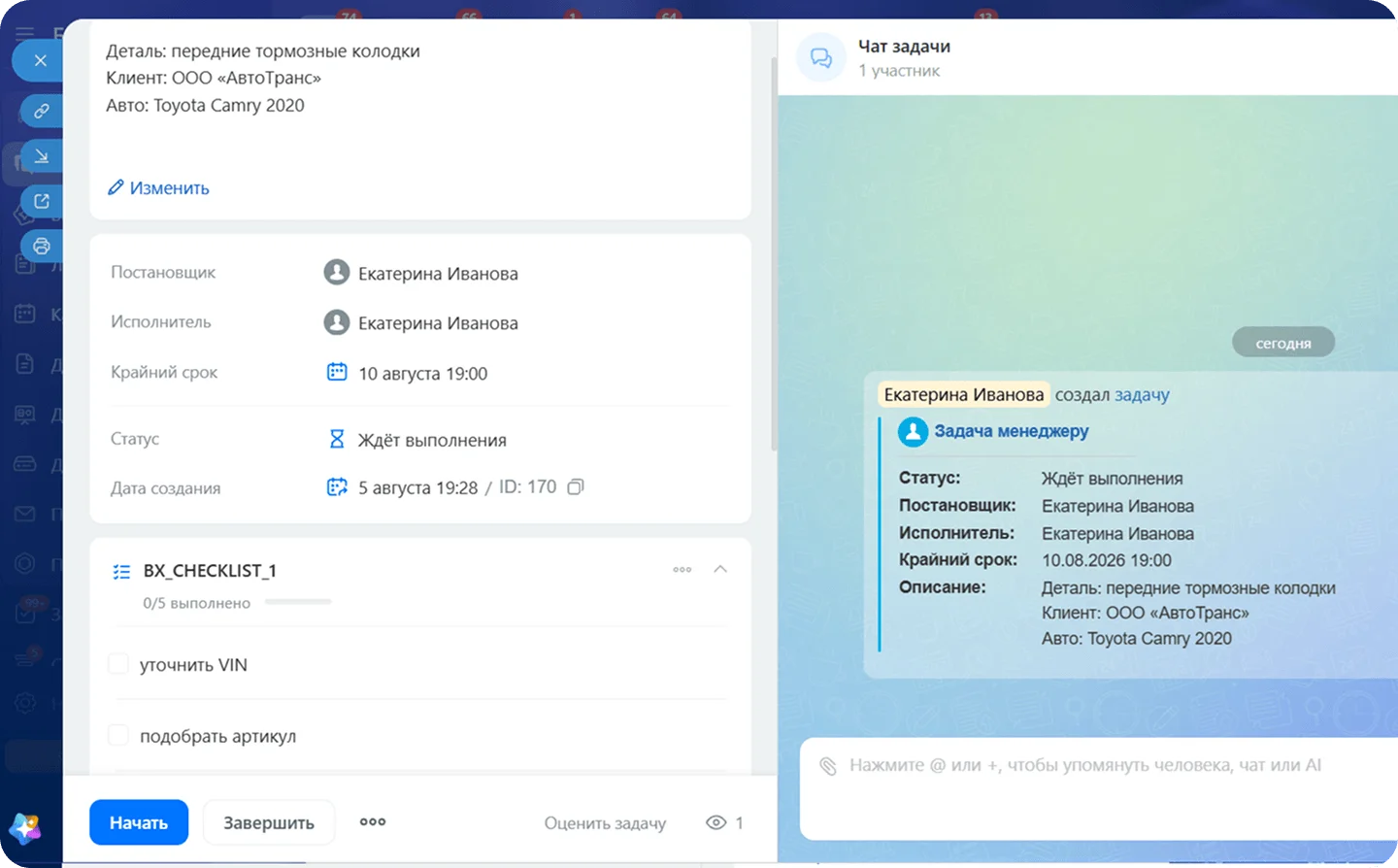Screen dimensions: 1398x868
Task: Open more actions menu beside Завершить
Action: click(x=373, y=821)
